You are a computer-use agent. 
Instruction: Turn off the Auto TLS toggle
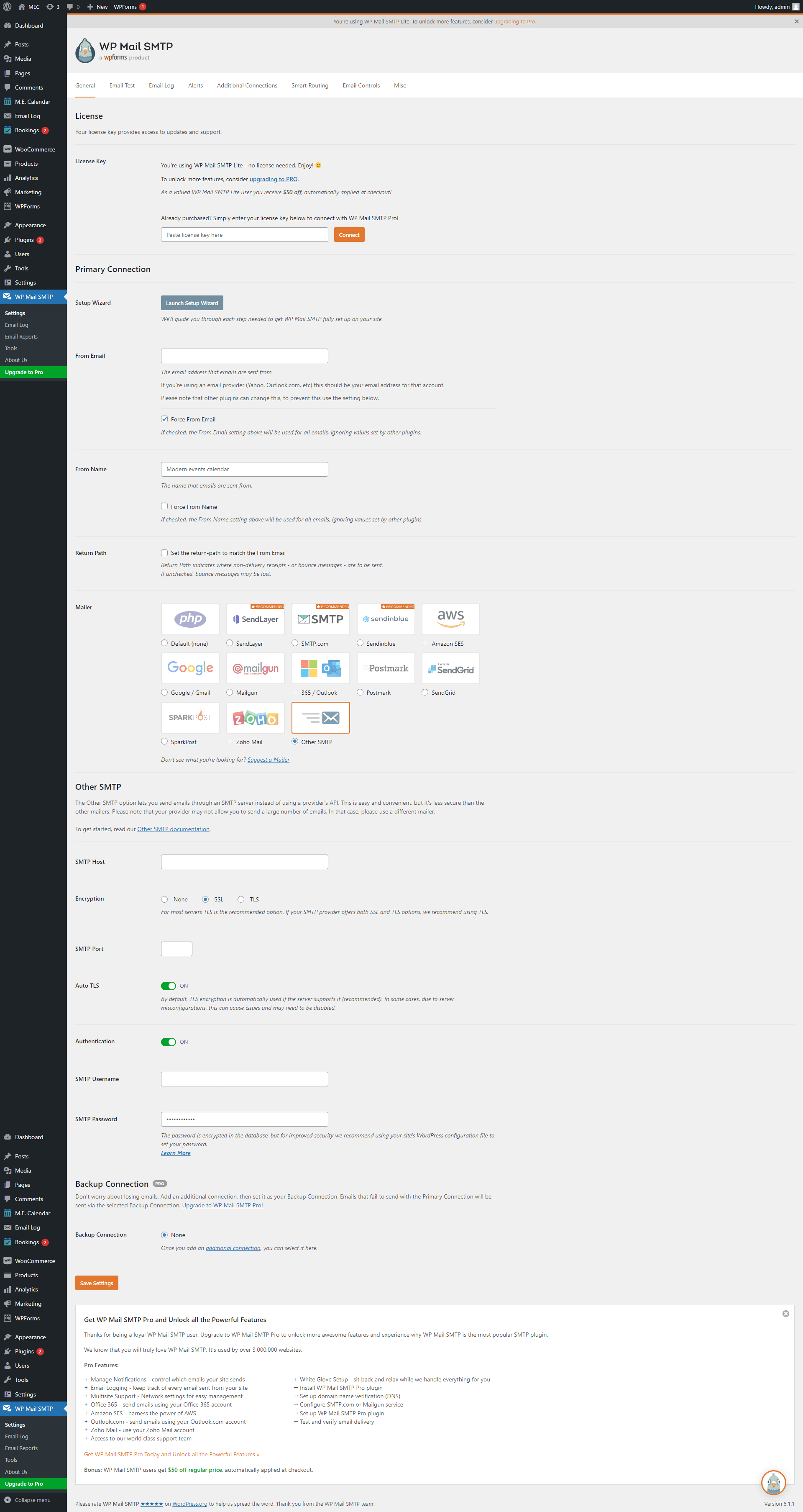169,986
